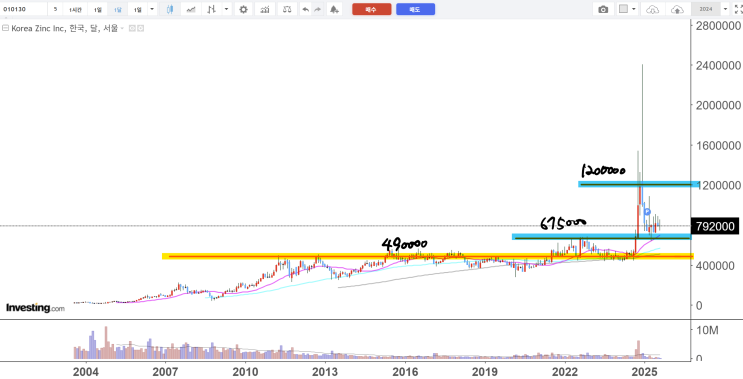The image size is (743, 379).
Task: Select the chart layout square icon
Action: (x=623, y=9)
